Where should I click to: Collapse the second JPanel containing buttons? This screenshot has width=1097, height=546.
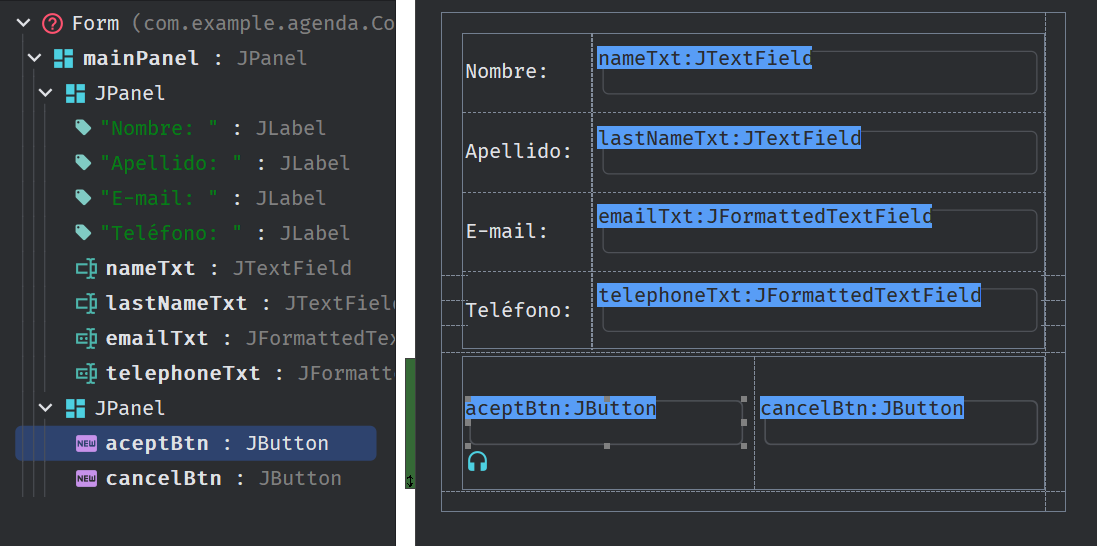[46, 408]
